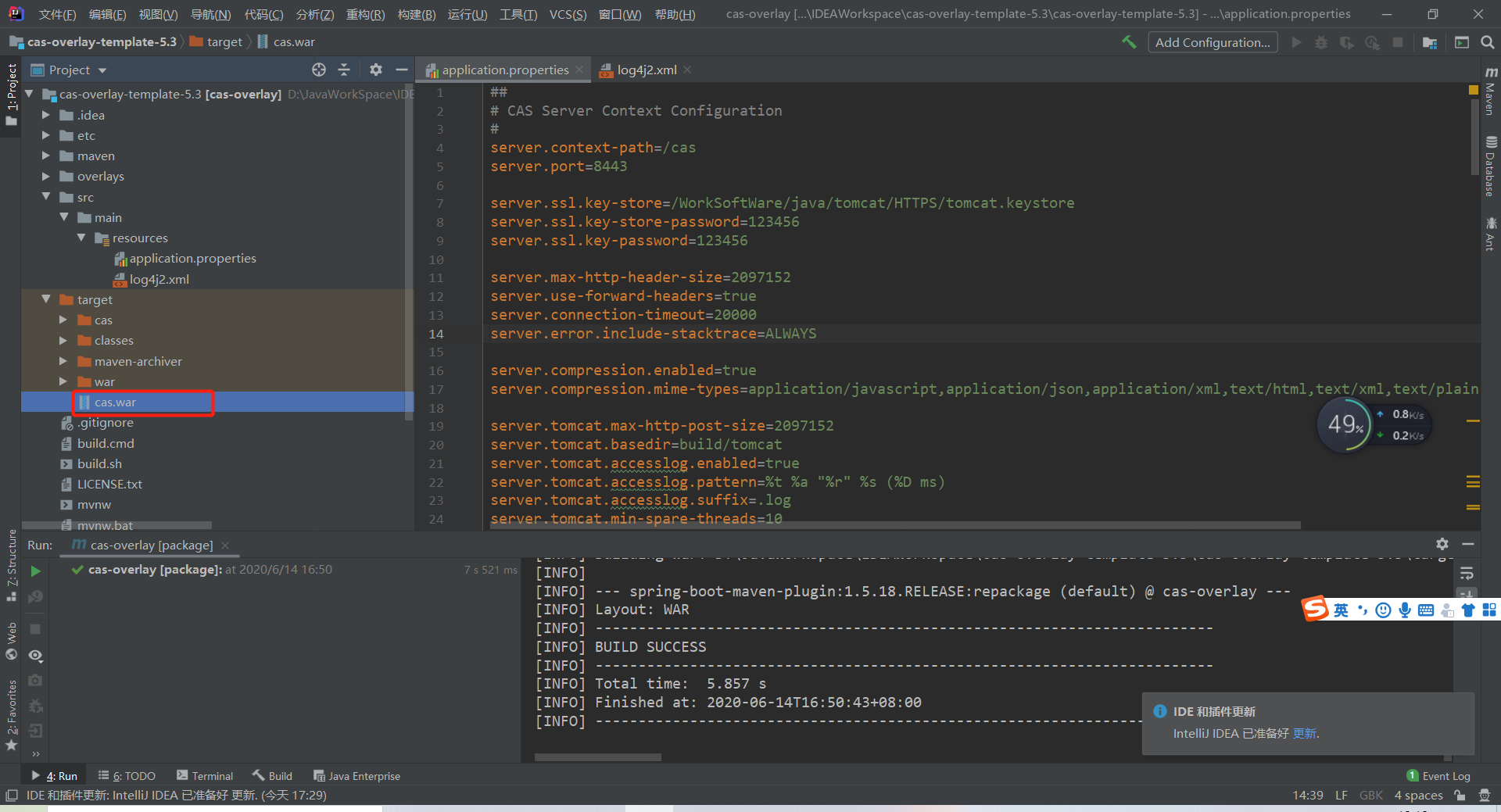The image size is (1501, 812).
Task: Click the yellow inspection indicator square
Action: click(x=1474, y=90)
